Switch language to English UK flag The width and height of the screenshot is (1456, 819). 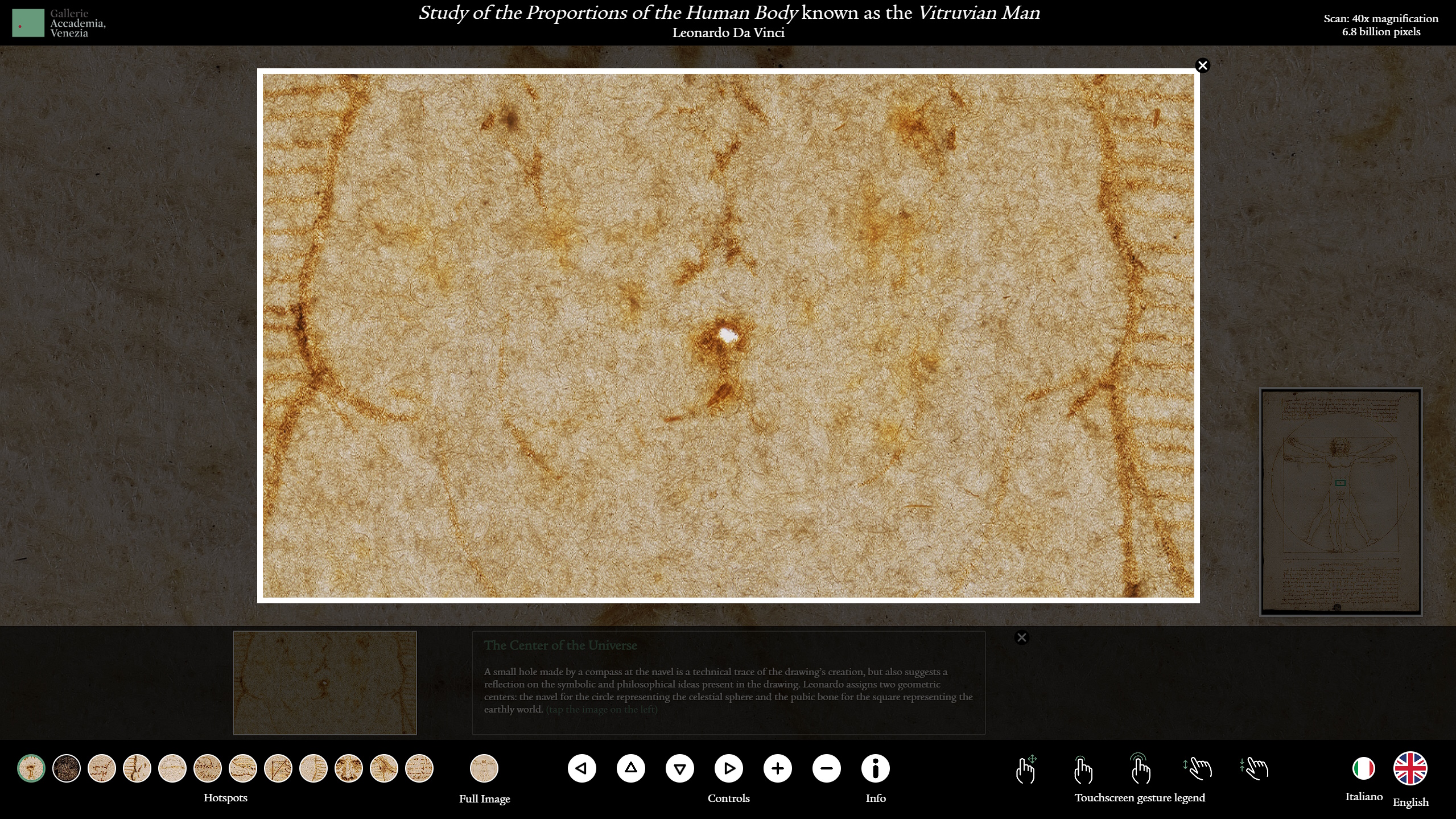tap(1410, 768)
